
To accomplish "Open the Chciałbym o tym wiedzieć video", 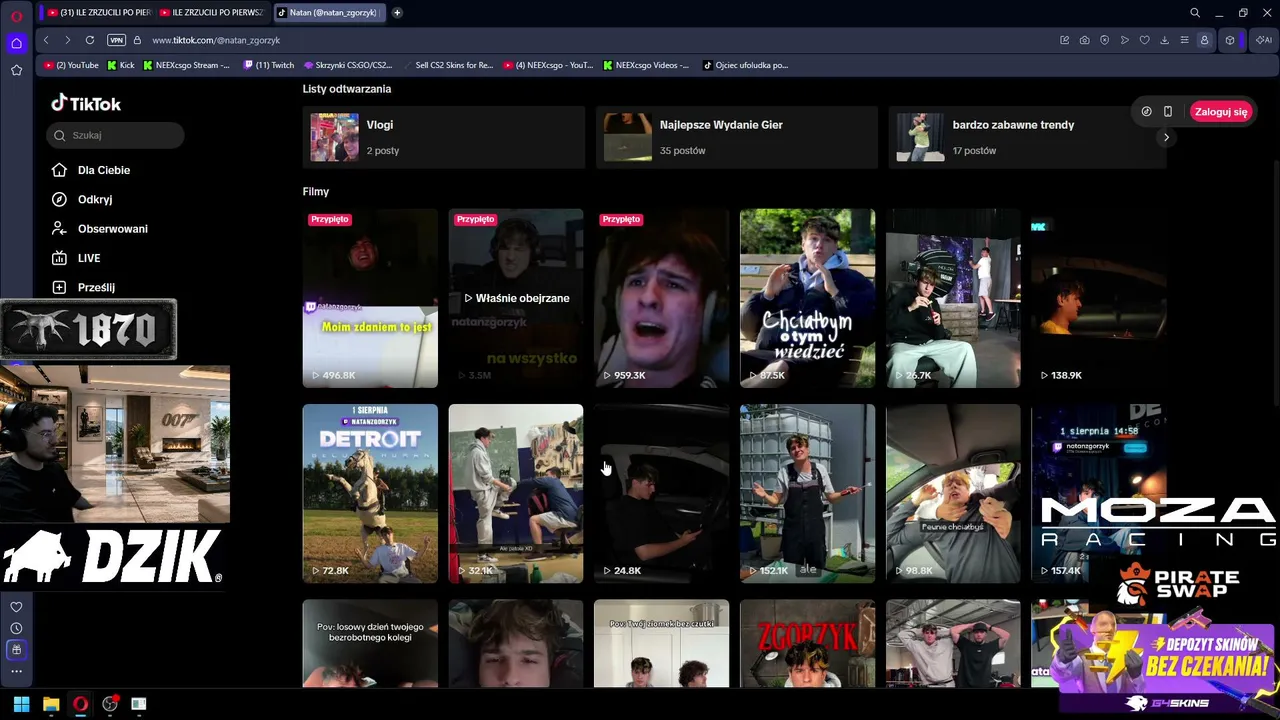I will click(807, 298).
